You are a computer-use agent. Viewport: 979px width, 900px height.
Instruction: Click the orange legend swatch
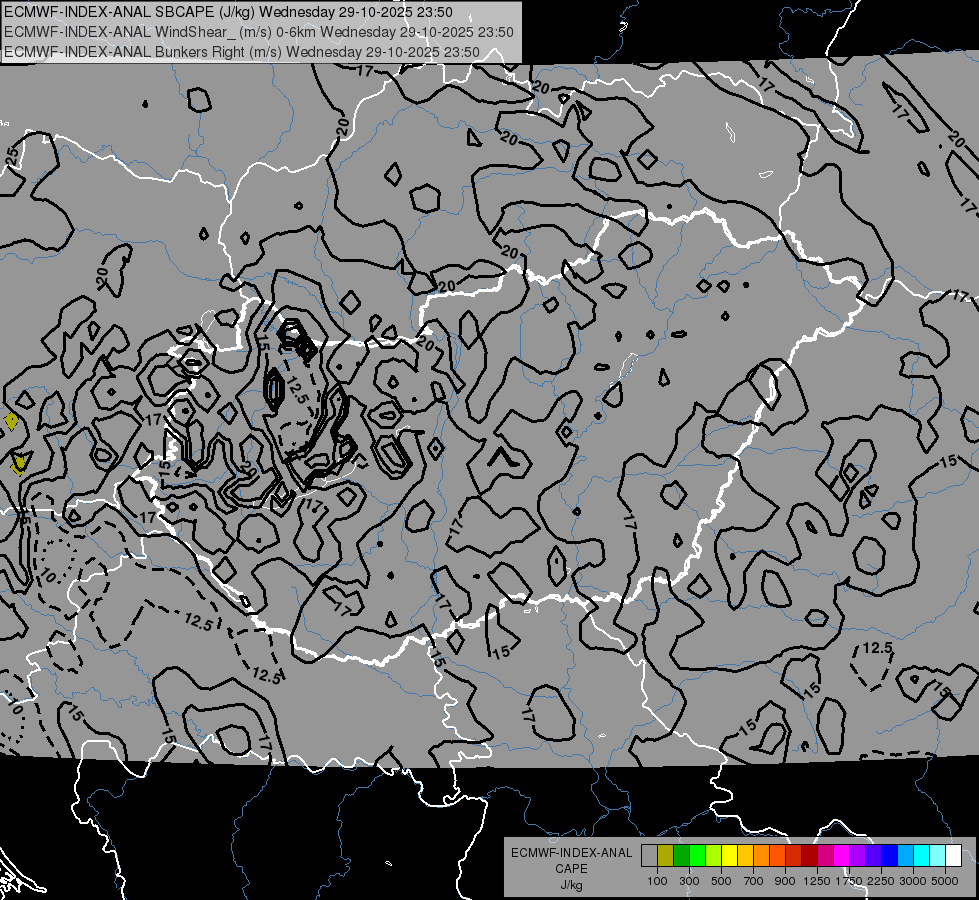pyautogui.click(x=762, y=856)
